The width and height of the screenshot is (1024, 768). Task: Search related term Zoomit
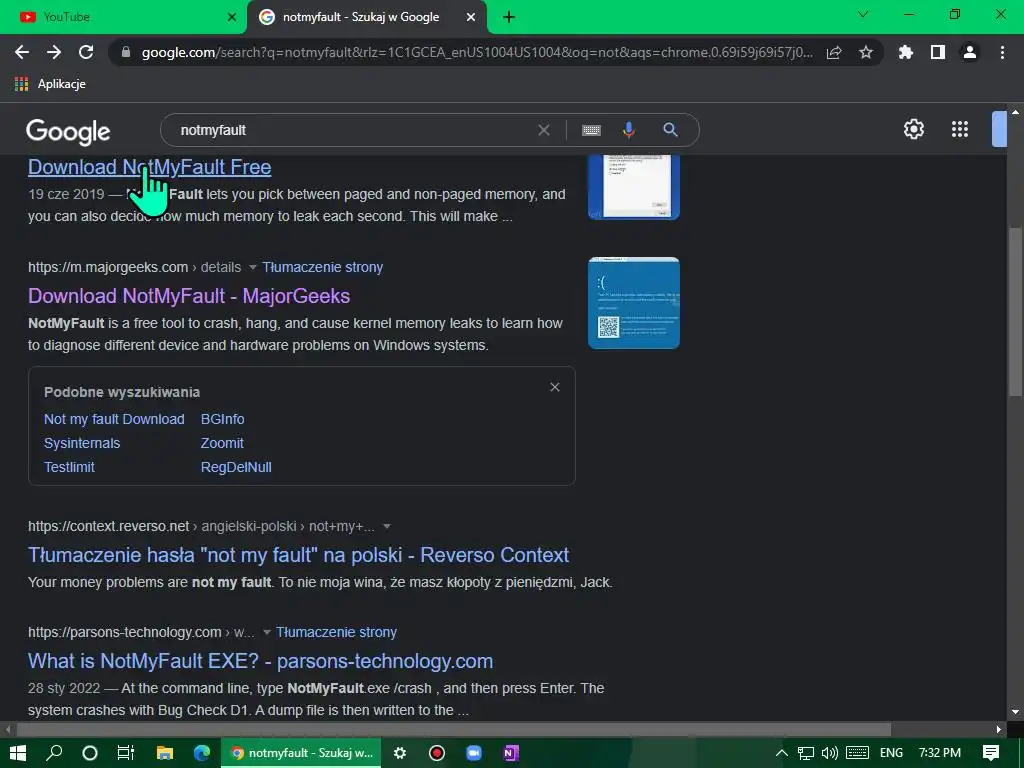(222, 443)
